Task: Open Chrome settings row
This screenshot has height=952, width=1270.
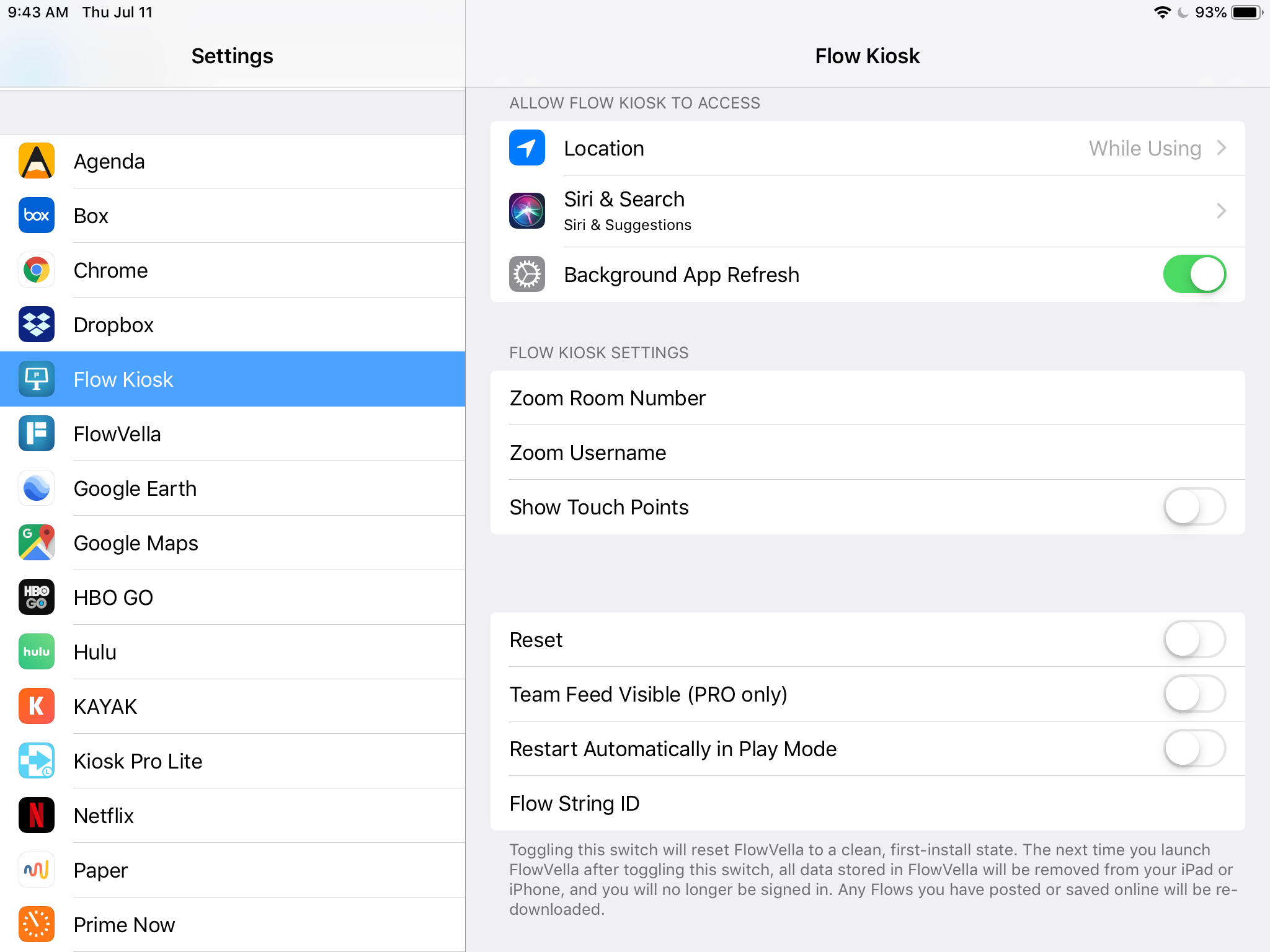Action: (233, 270)
